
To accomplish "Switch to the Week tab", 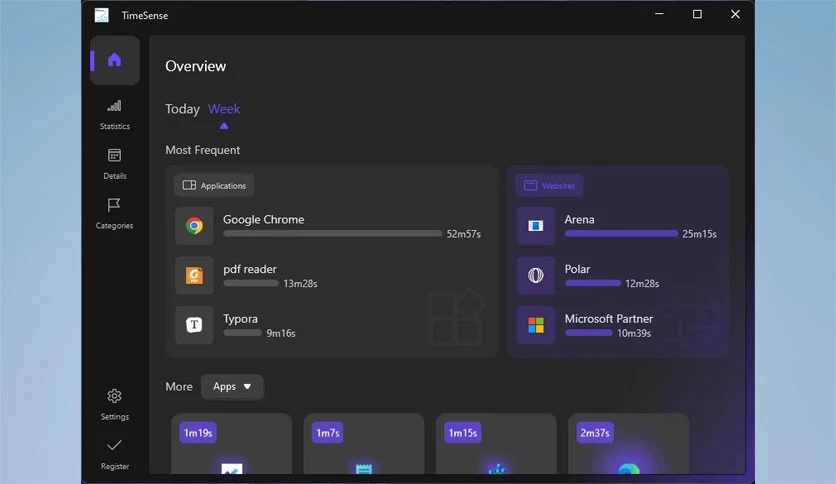I will pyautogui.click(x=224, y=109).
